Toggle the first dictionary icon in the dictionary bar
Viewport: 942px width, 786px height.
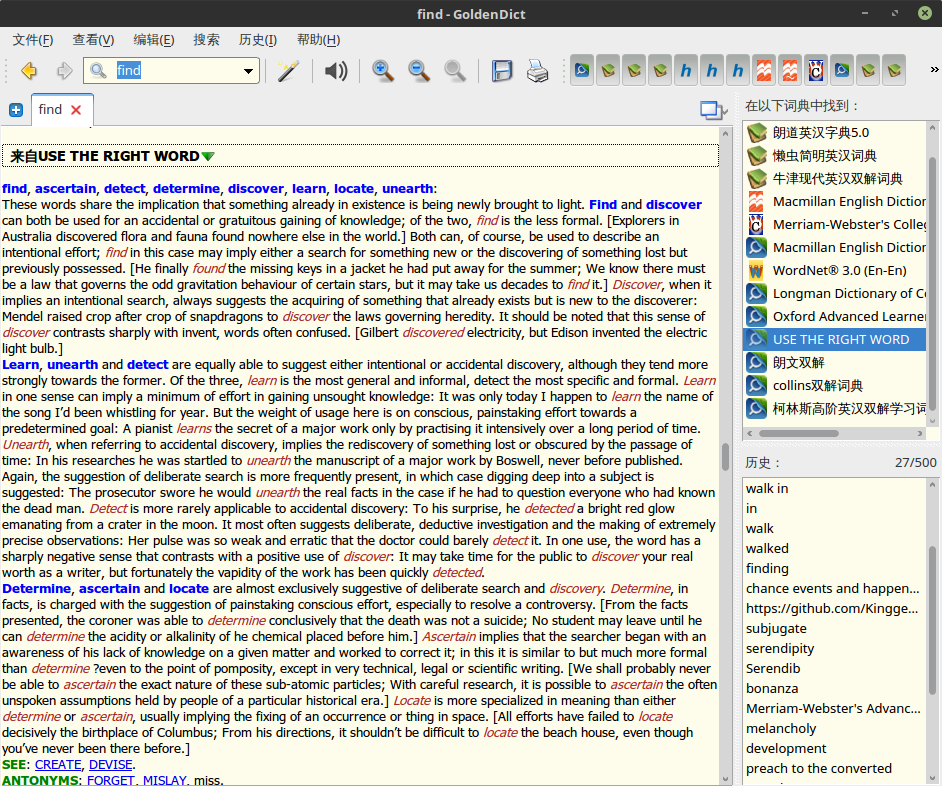tap(582, 71)
